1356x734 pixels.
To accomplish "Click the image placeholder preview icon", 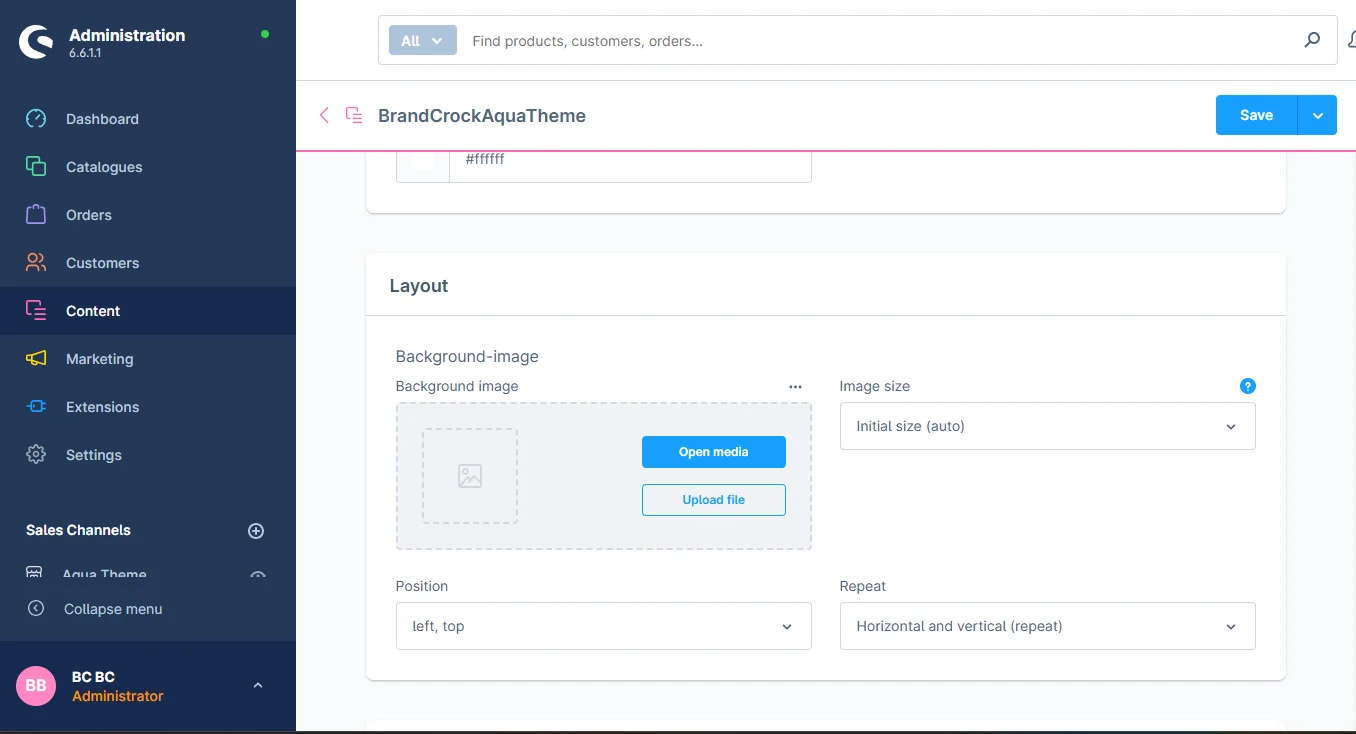I will (x=470, y=476).
